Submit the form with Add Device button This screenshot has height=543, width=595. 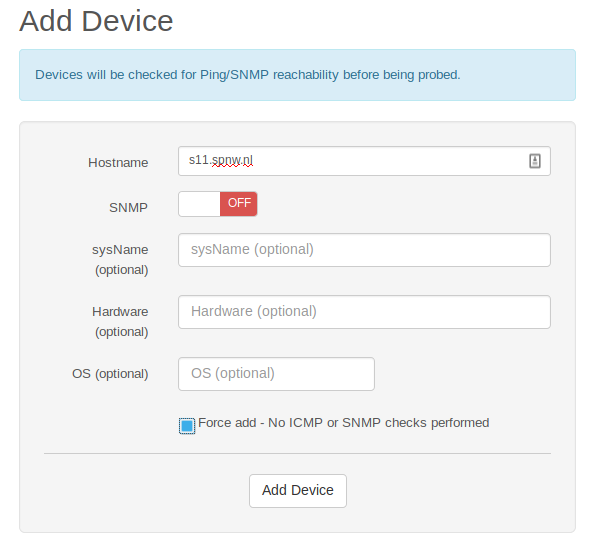298,491
